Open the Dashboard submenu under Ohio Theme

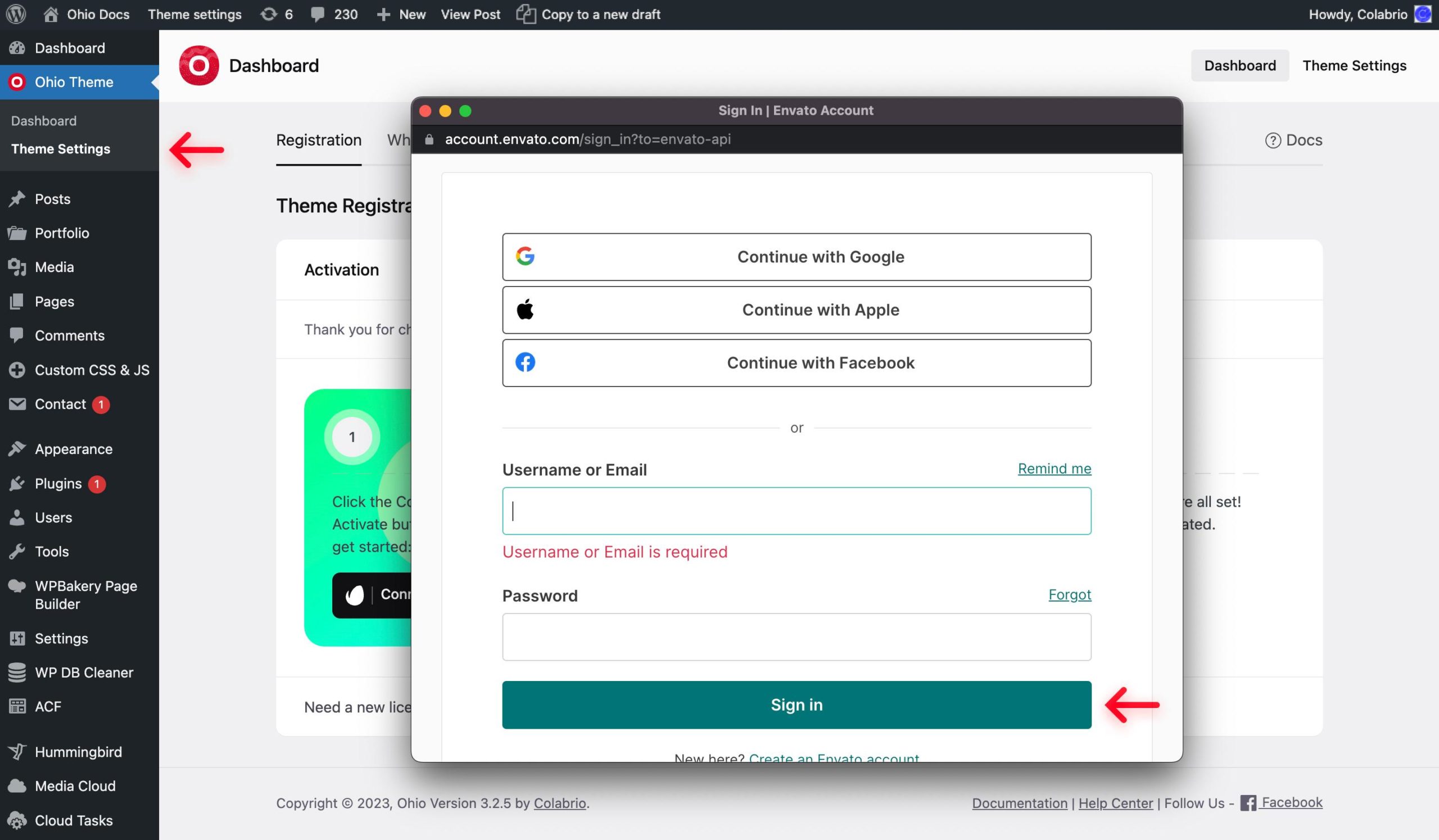click(x=43, y=121)
